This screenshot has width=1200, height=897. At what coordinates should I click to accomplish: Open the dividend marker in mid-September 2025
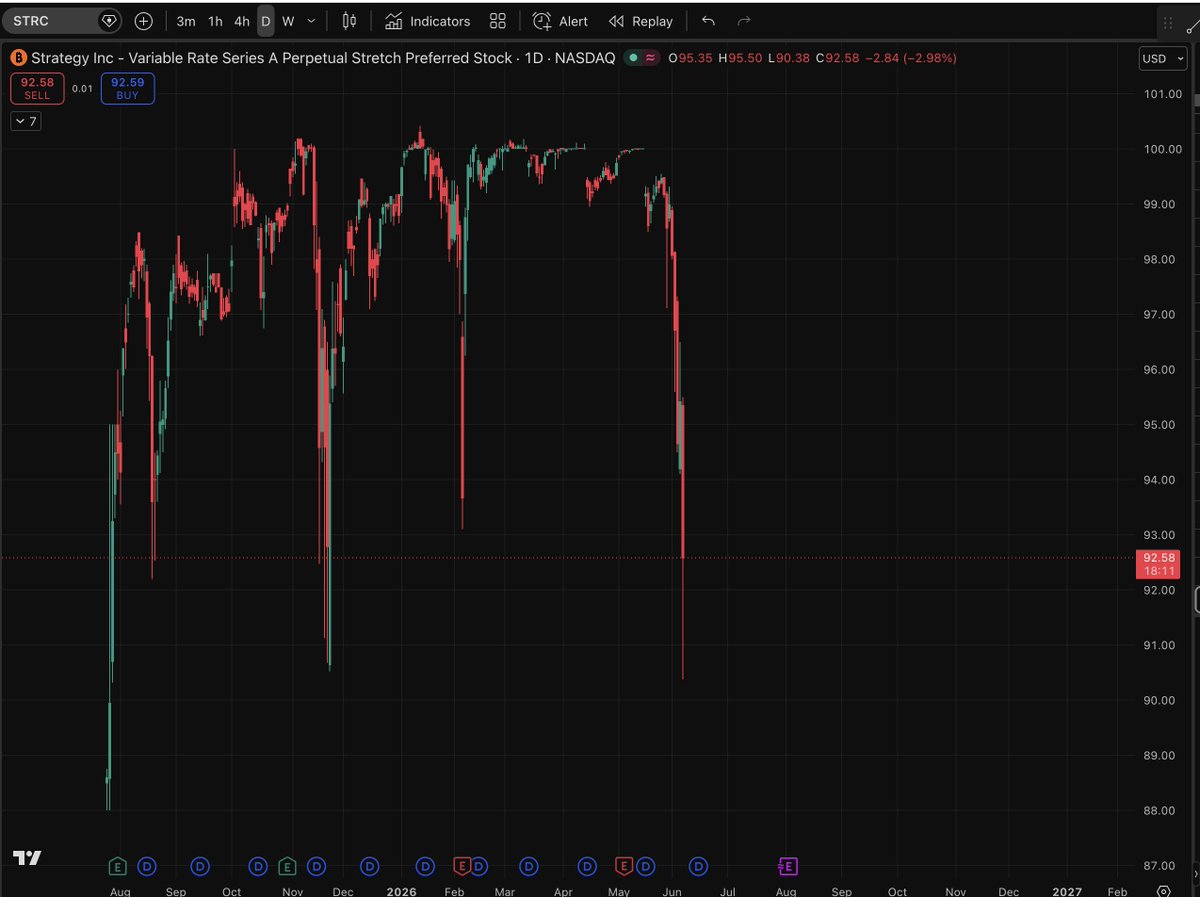(x=200, y=865)
